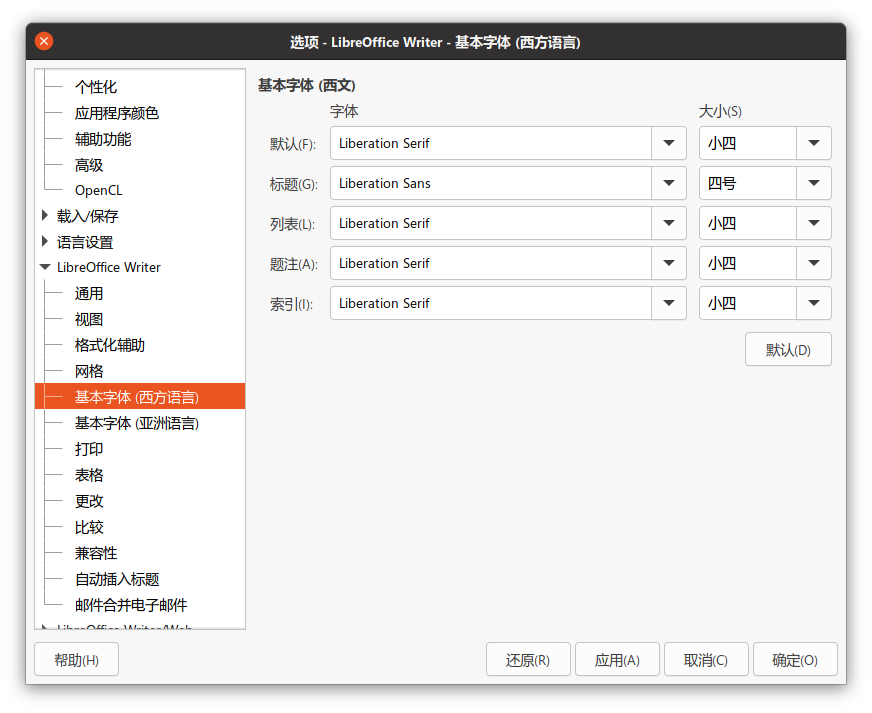Open the 默认 size dropdown arrow

pos(814,143)
